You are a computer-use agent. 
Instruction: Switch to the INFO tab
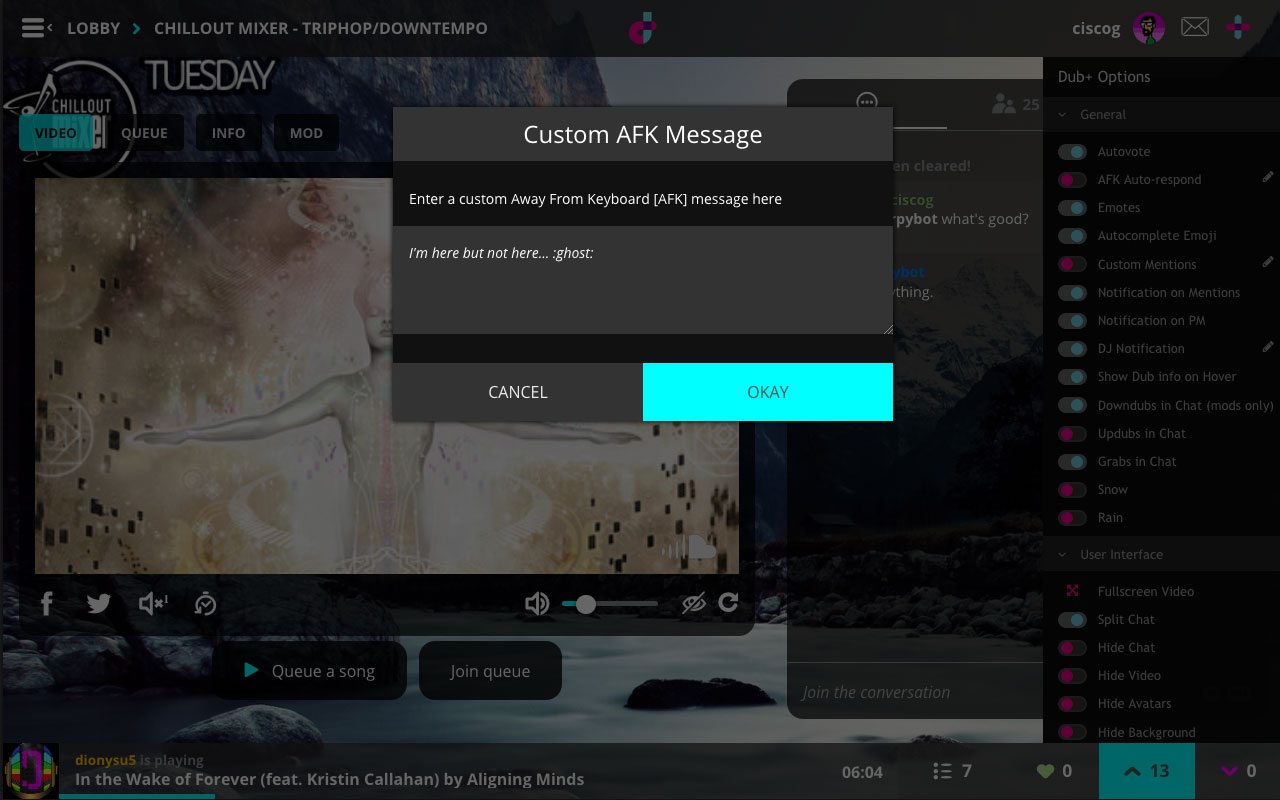[x=228, y=133]
